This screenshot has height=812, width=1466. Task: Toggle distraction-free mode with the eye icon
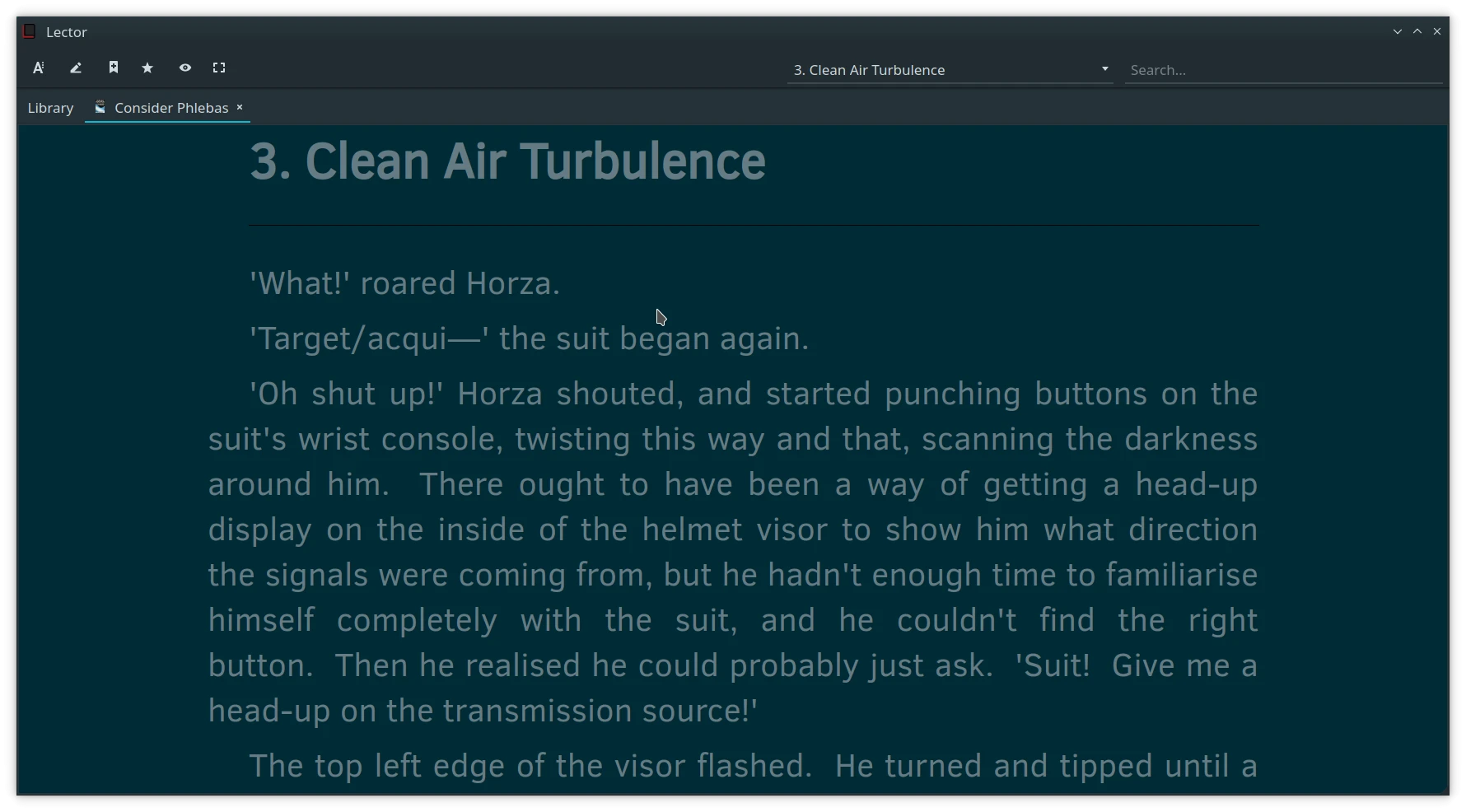pyautogui.click(x=185, y=68)
